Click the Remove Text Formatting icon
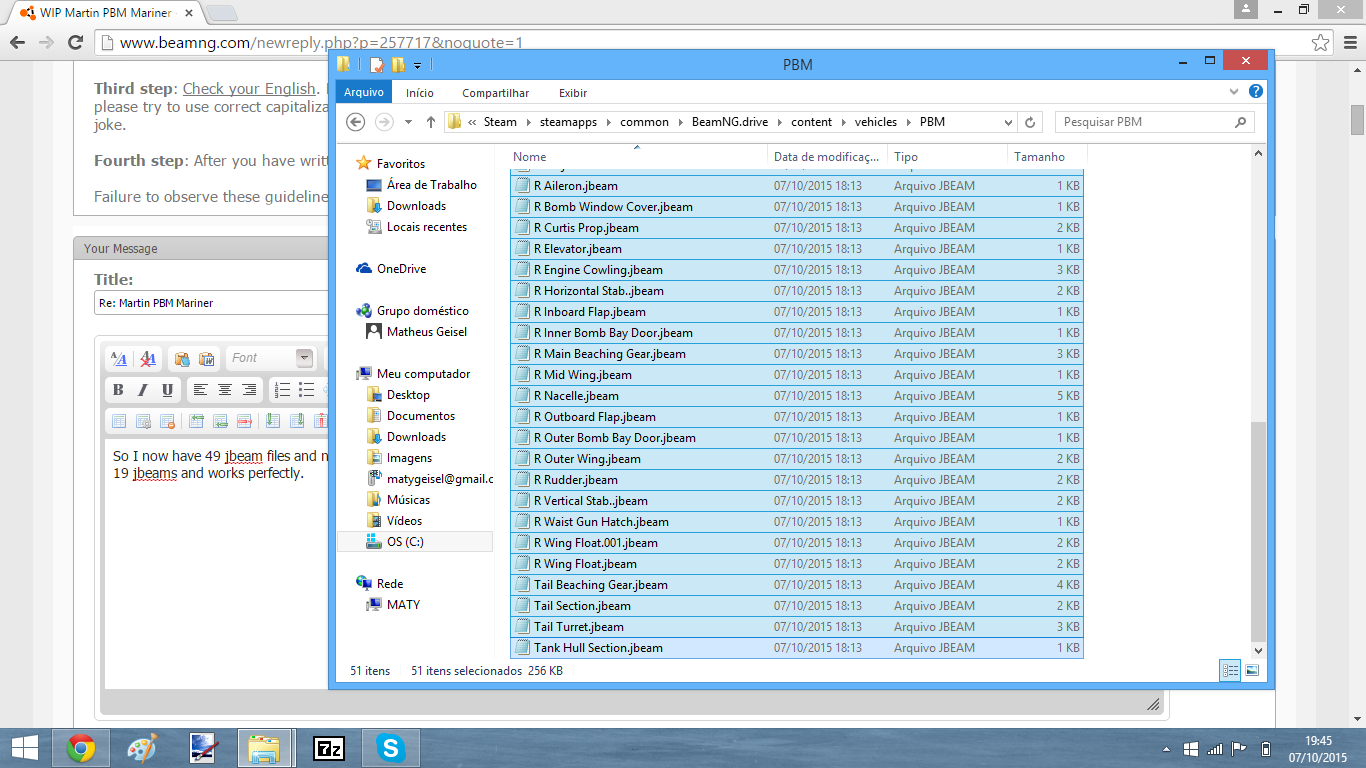 click(x=148, y=358)
